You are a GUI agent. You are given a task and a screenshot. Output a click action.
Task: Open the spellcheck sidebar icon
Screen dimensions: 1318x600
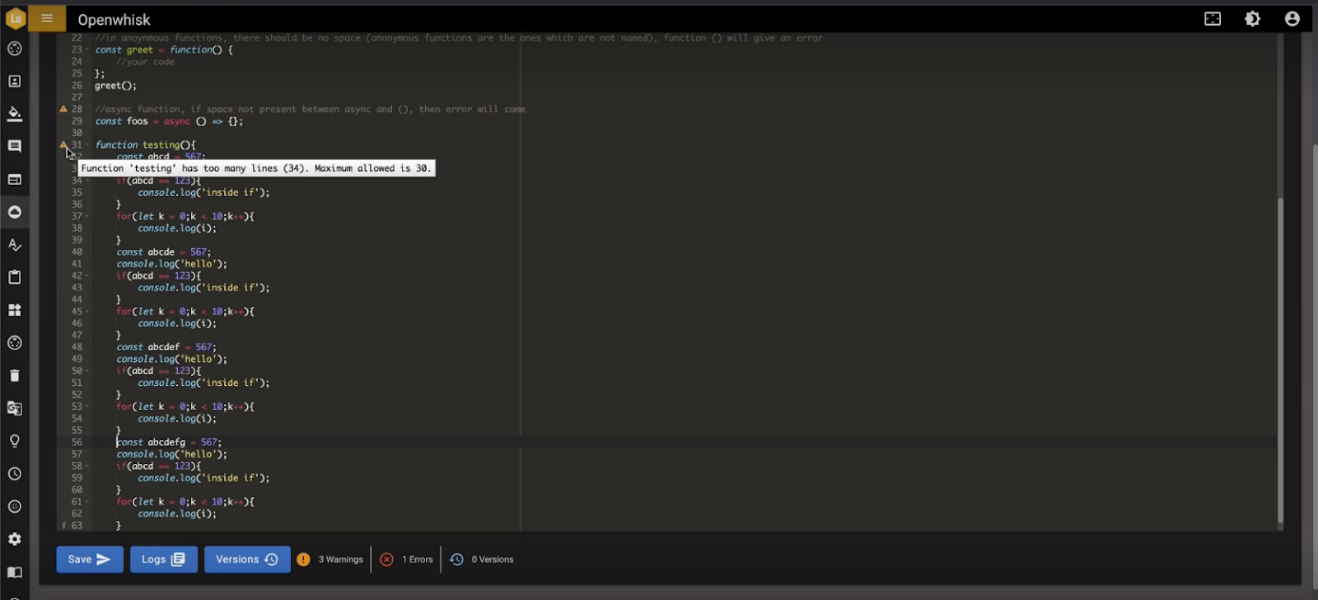pos(15,244)
